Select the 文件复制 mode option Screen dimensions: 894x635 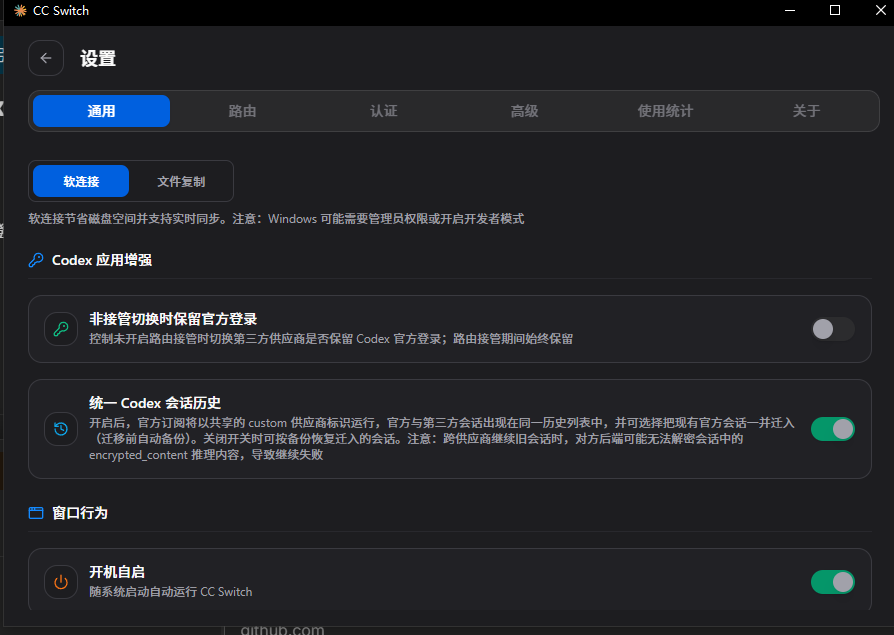(181, 181)
